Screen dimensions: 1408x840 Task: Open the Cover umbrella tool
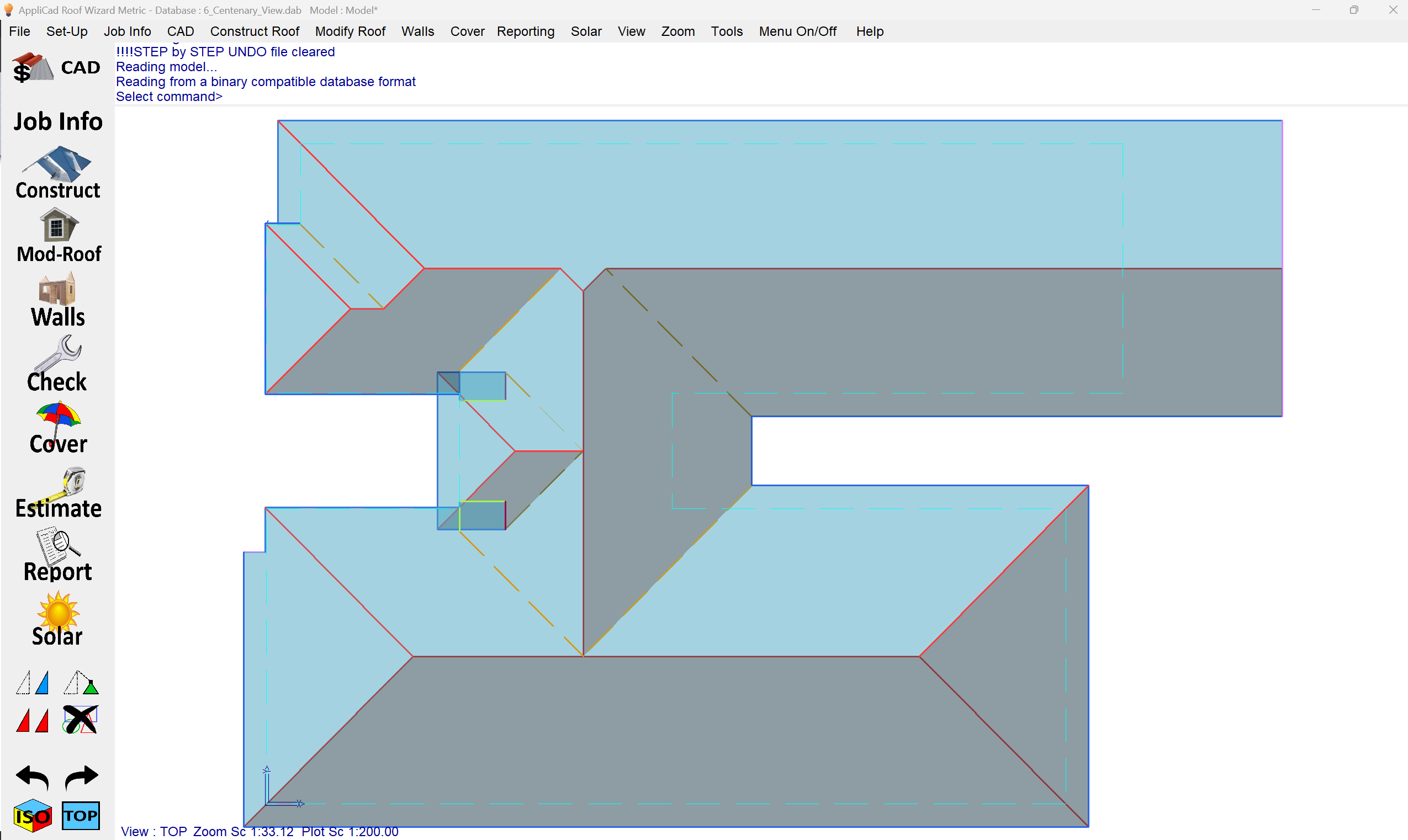click(57, 428)
